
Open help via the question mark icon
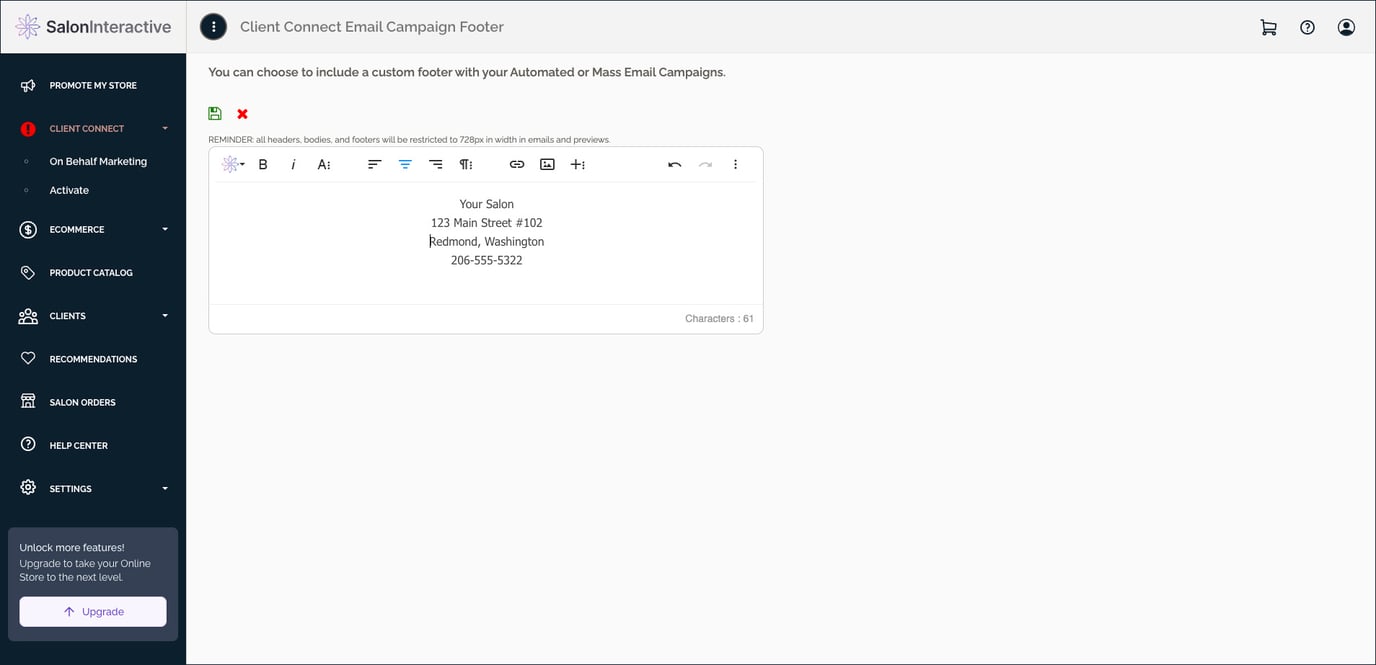(1307, 27)
